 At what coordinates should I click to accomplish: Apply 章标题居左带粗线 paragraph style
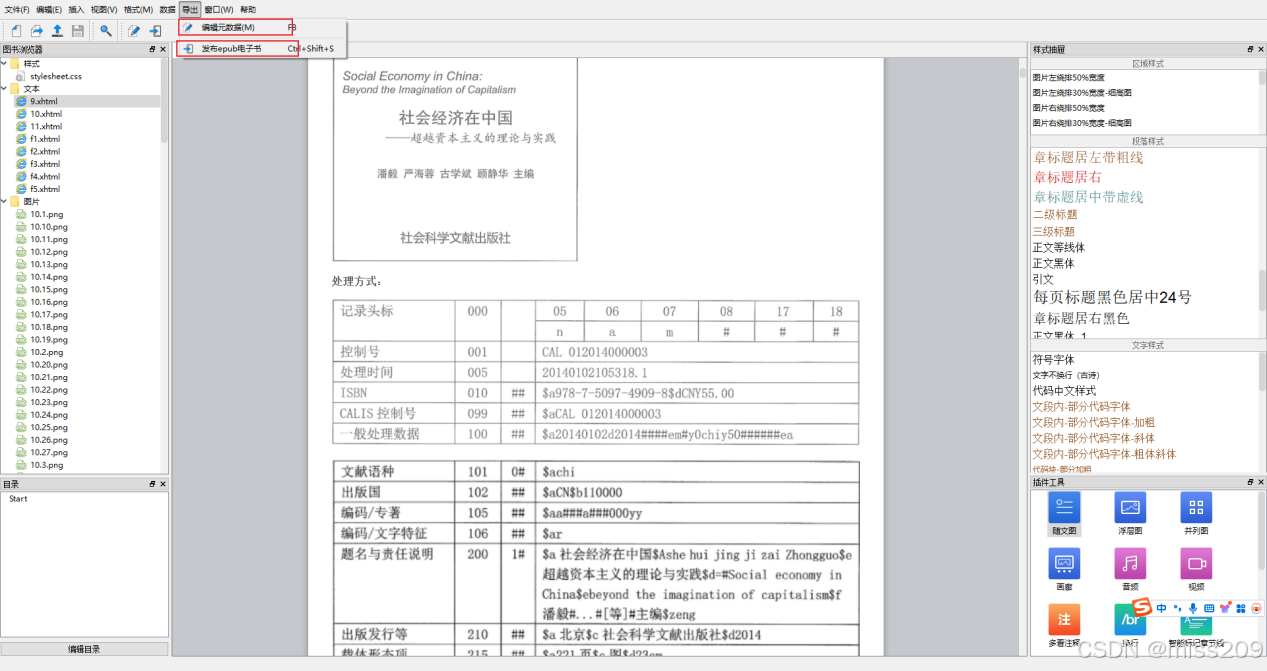pyautogui.click(x=1088, y=157)
